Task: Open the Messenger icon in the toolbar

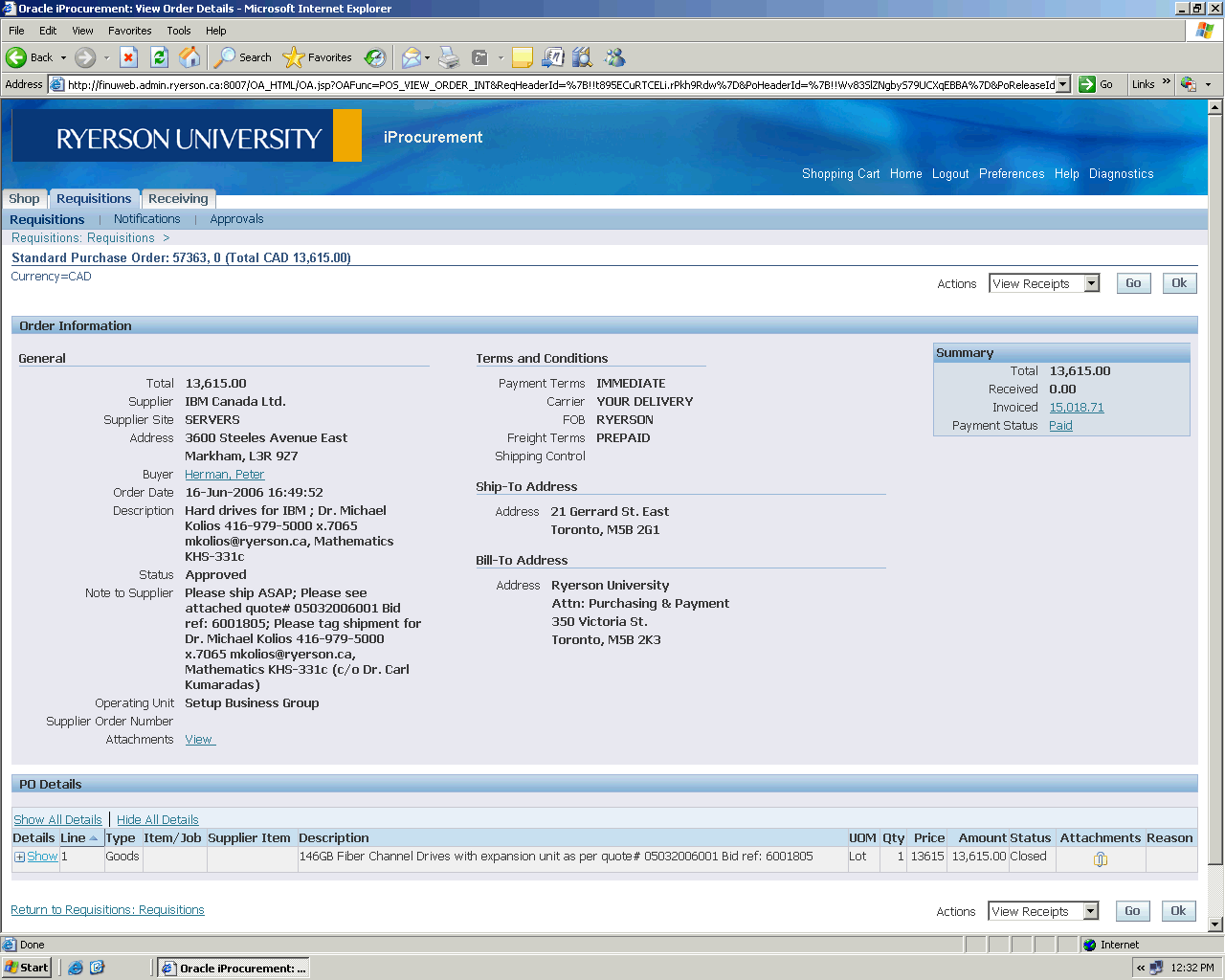Action: [x=614, y=57]
